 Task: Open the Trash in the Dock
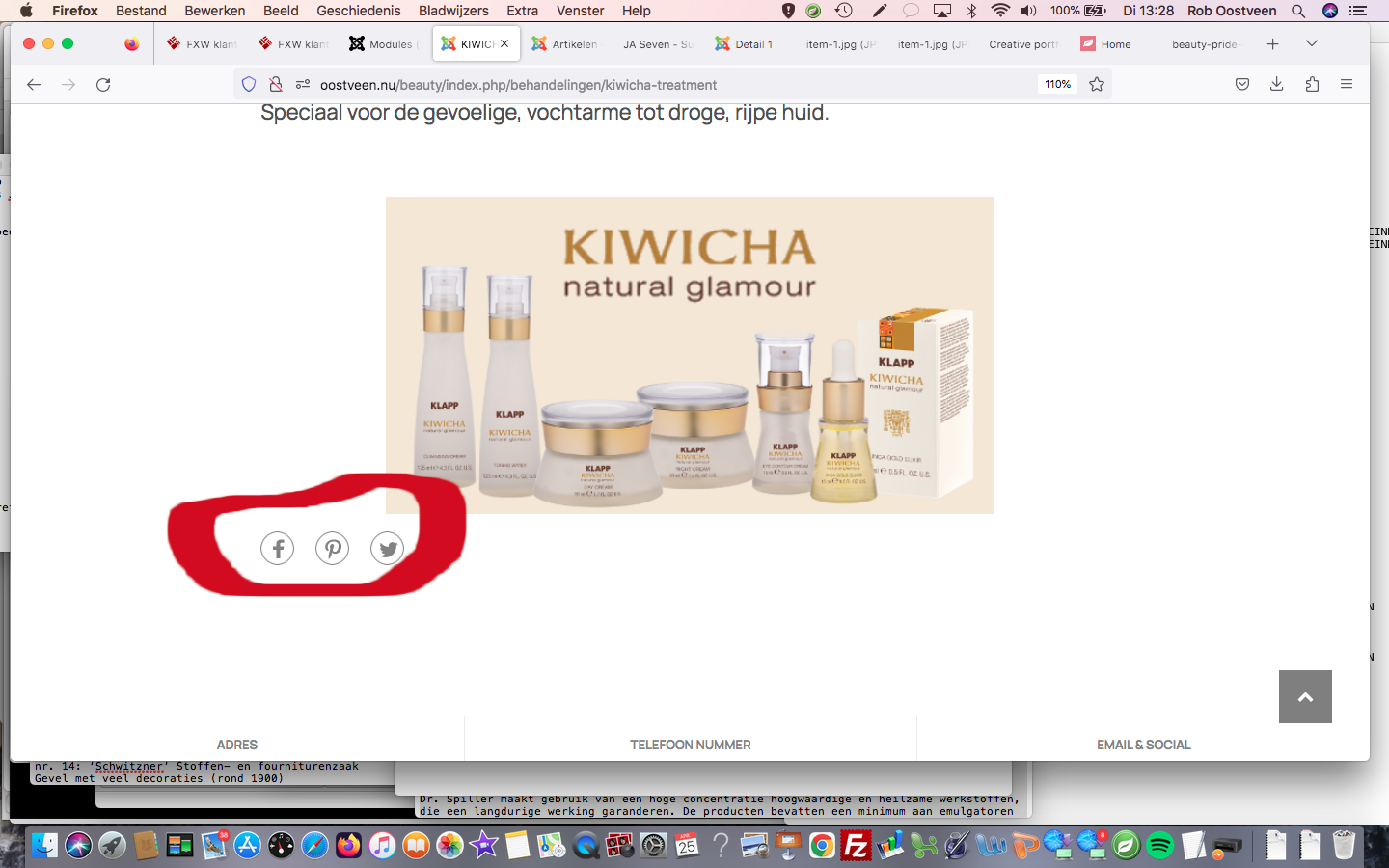pyautogui.click(x=1344, y=846)
